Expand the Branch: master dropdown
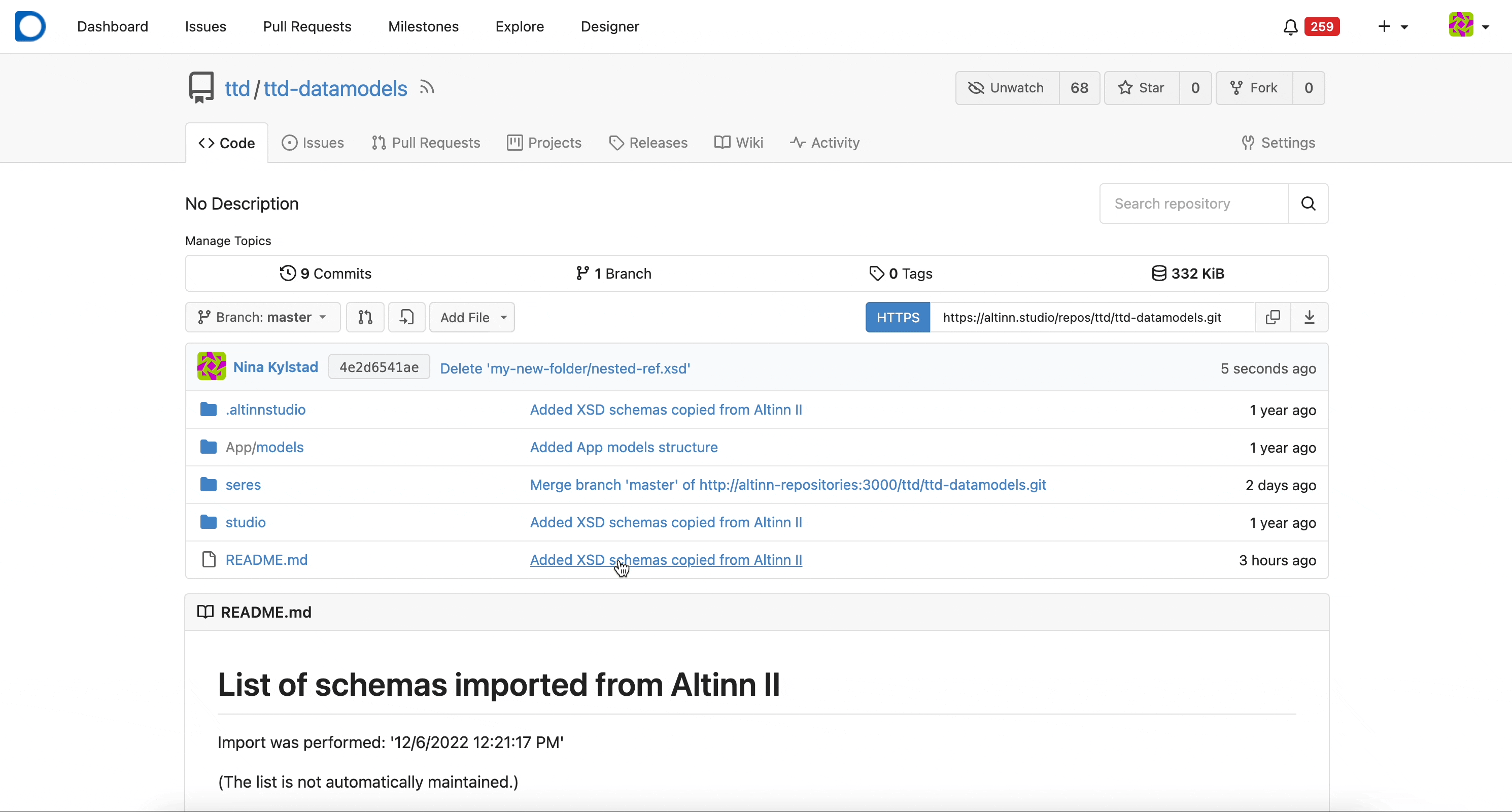Viewport: 1512px width, 812px height. pos(262,318)
